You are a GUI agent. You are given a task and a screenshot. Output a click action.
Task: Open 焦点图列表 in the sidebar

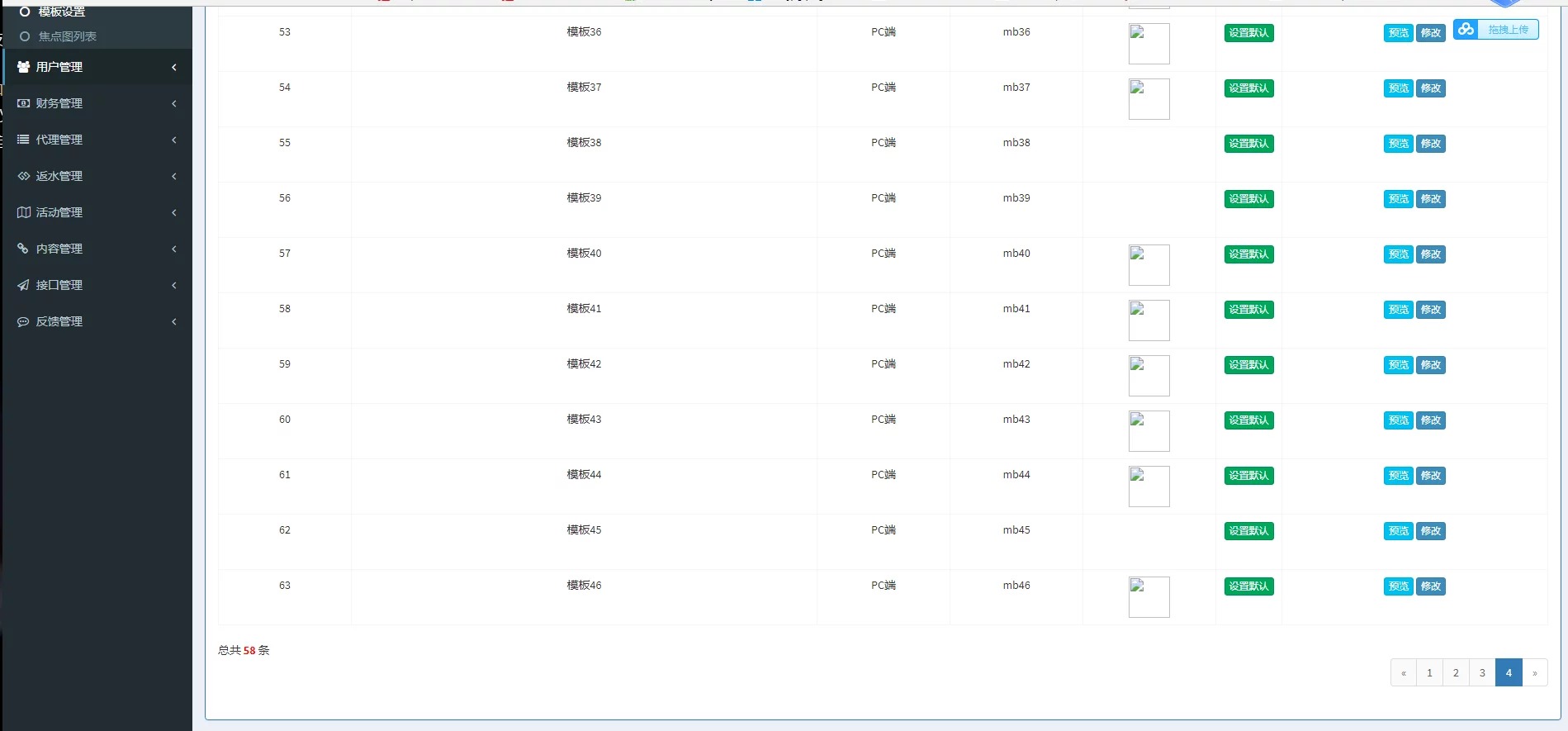click(67, 36)
